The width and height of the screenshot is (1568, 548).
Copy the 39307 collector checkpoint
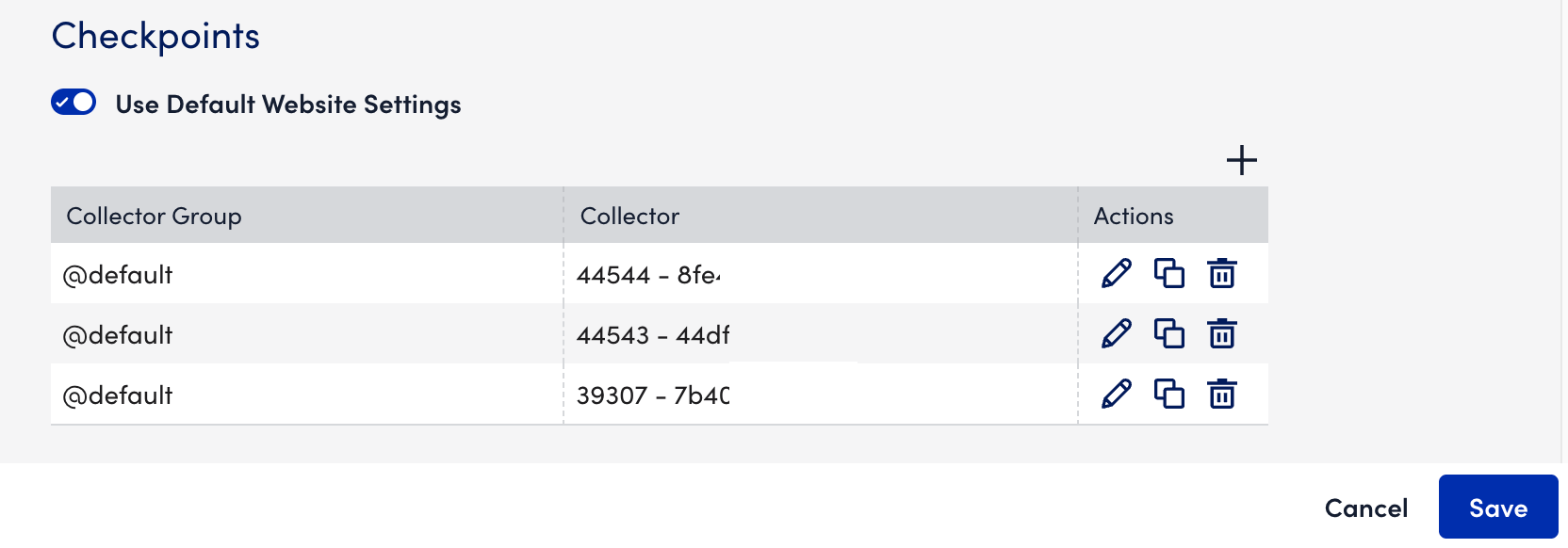tap(1169, 395)
